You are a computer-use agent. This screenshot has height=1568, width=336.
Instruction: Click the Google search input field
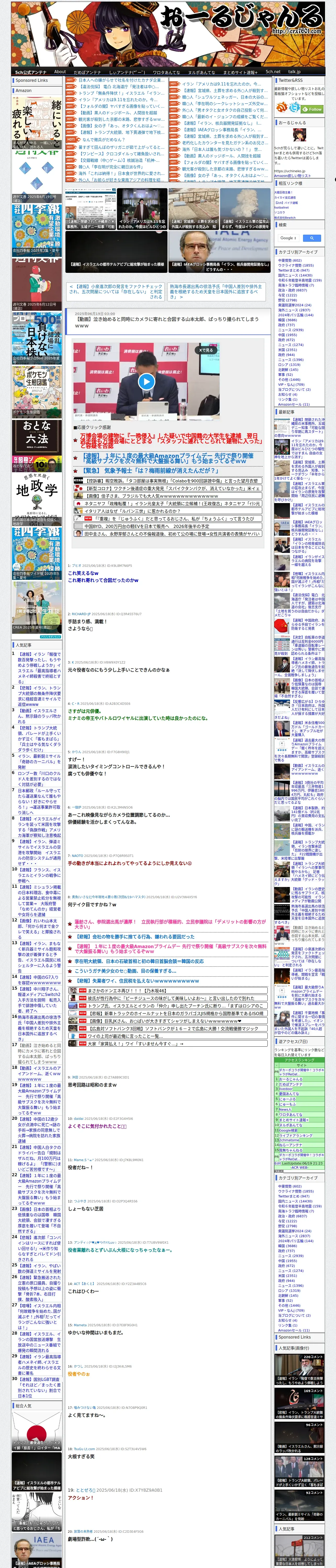(288, 238)
